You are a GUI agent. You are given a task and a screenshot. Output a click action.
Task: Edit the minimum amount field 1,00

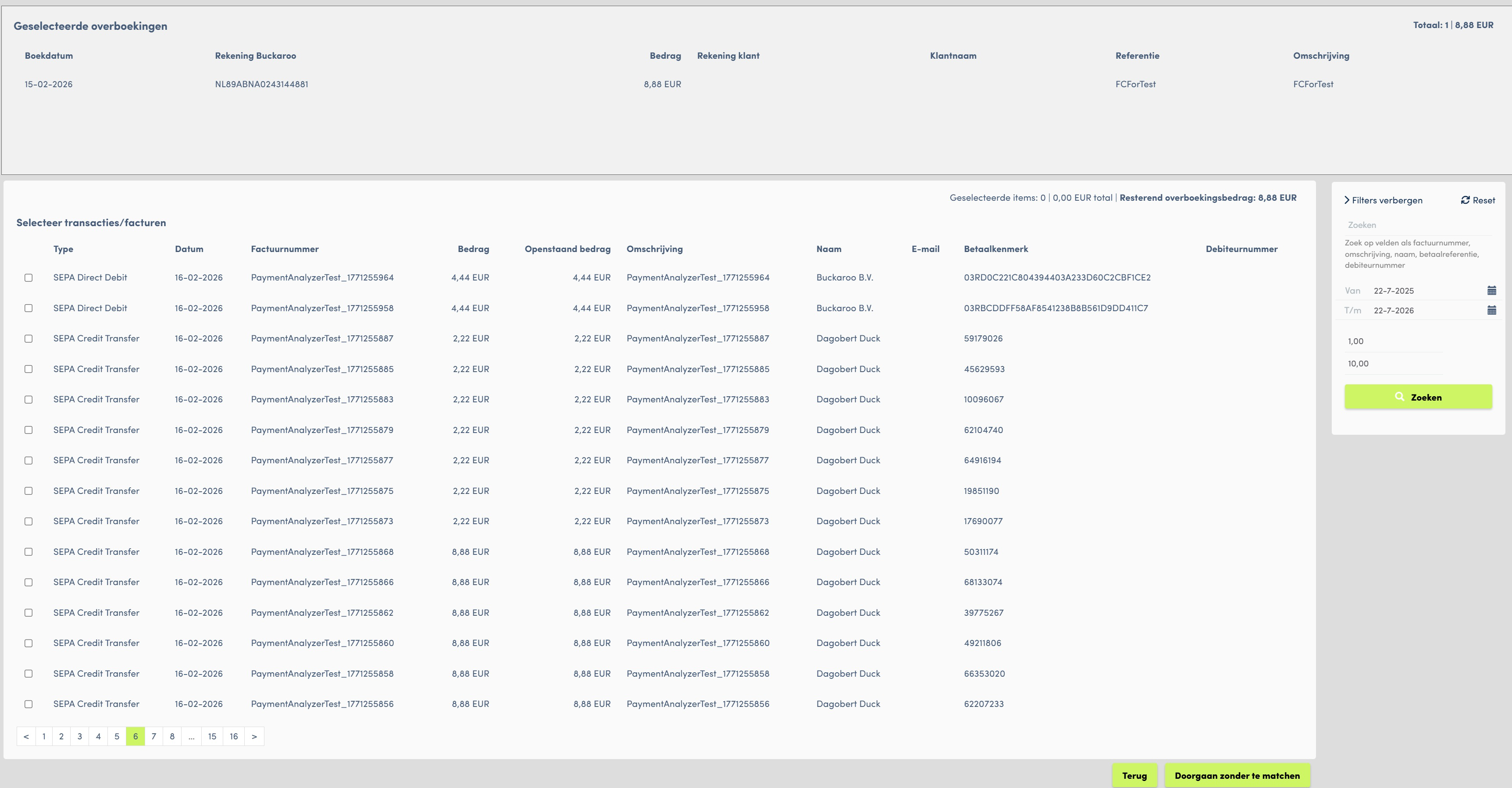(1394, 341)
